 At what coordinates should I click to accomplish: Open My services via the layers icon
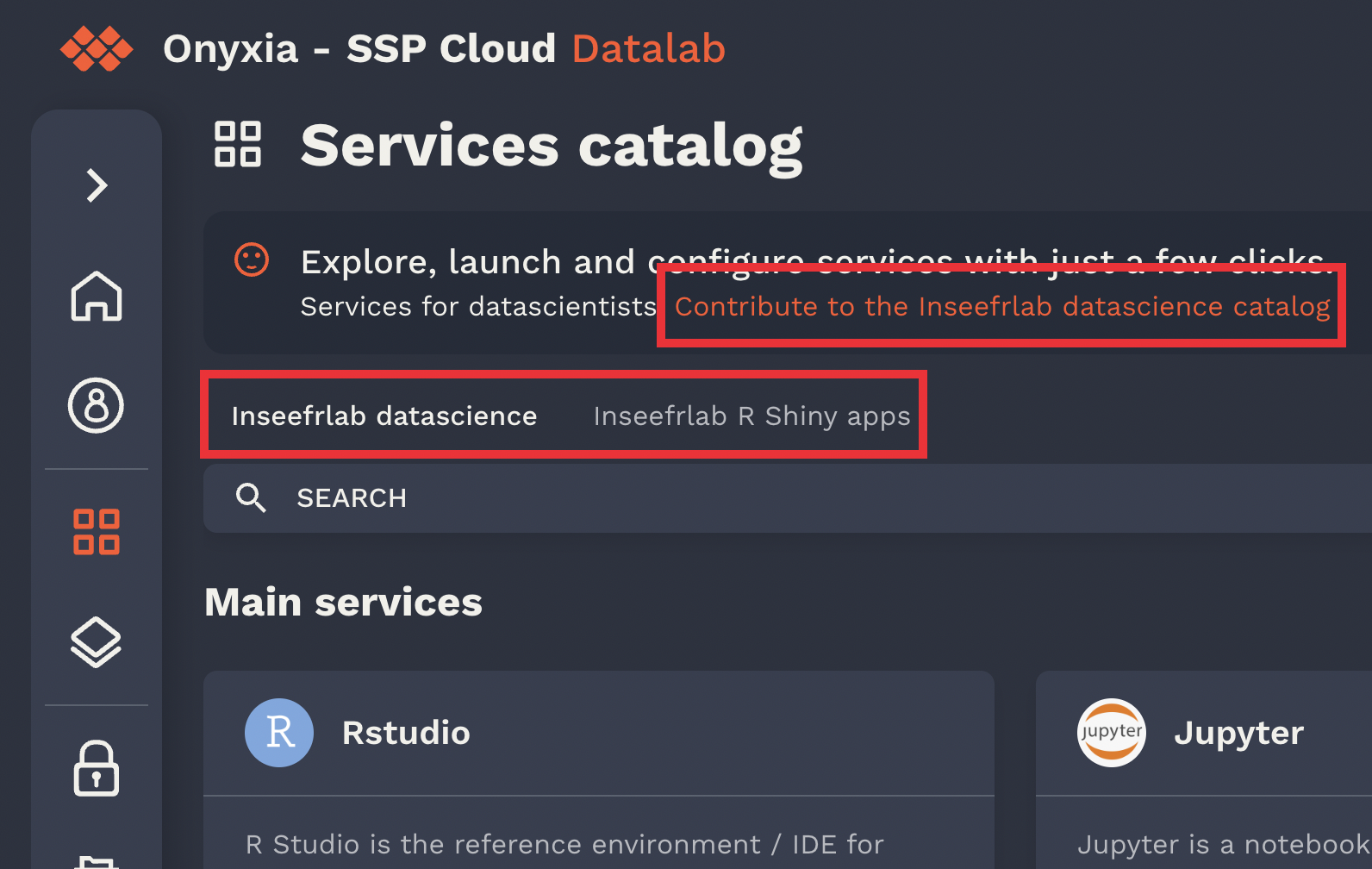pos(97,642)
